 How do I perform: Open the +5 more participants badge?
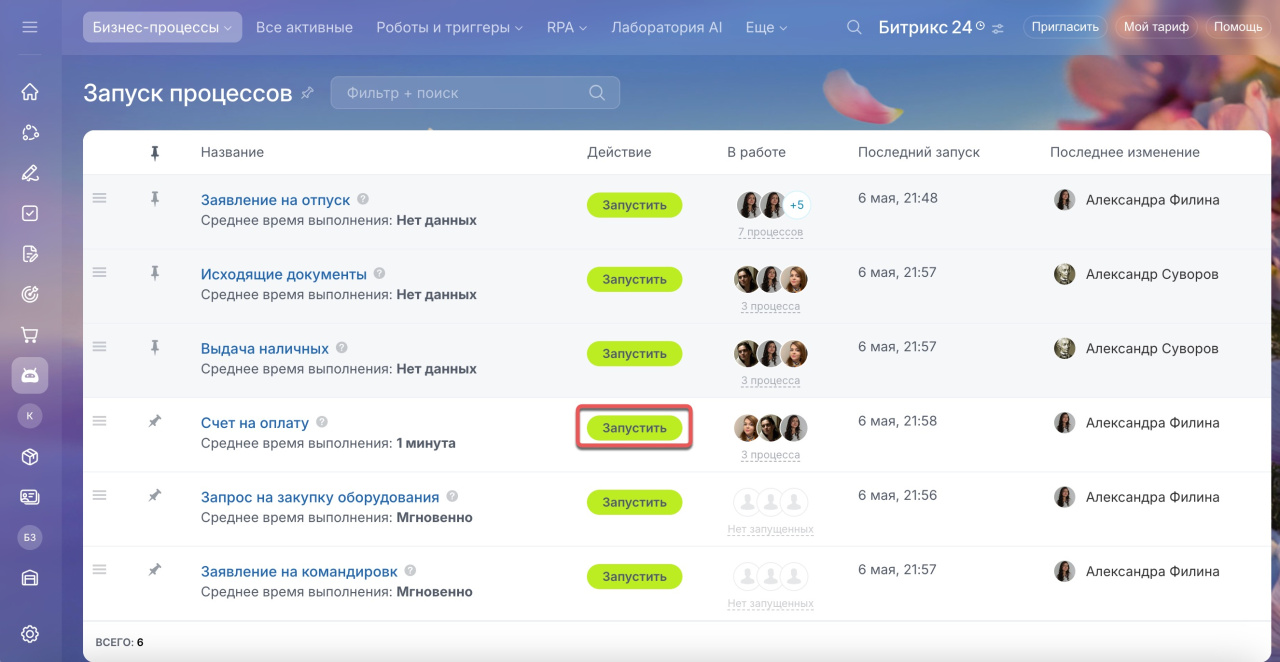click(x=796, y=205)
